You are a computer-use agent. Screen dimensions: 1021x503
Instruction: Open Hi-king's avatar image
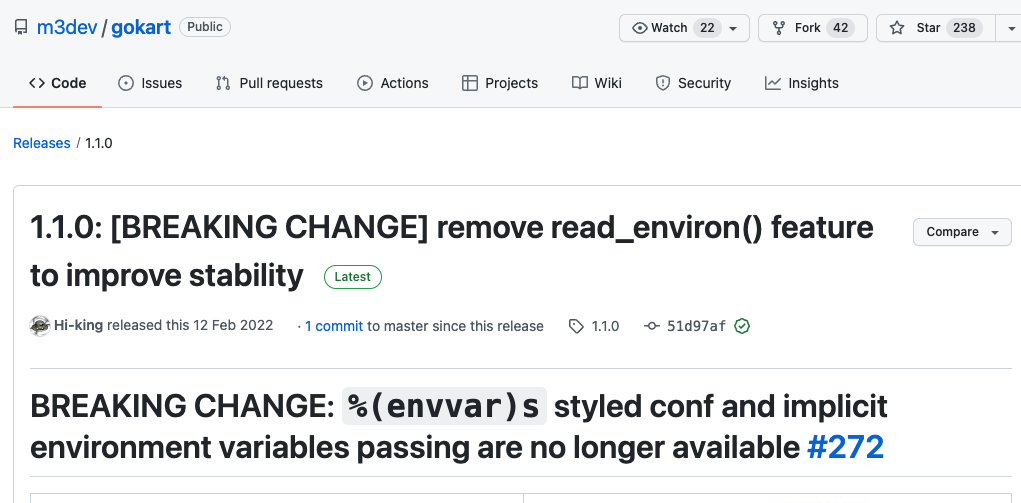pyautogui.click(x=40, y=326)
